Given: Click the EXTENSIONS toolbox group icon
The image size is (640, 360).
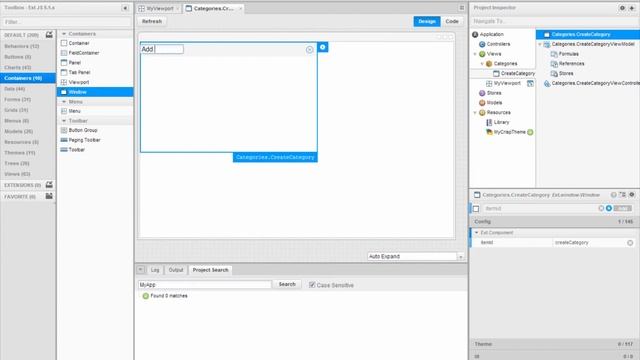Looking at the screenshot, I should point(49,185).
